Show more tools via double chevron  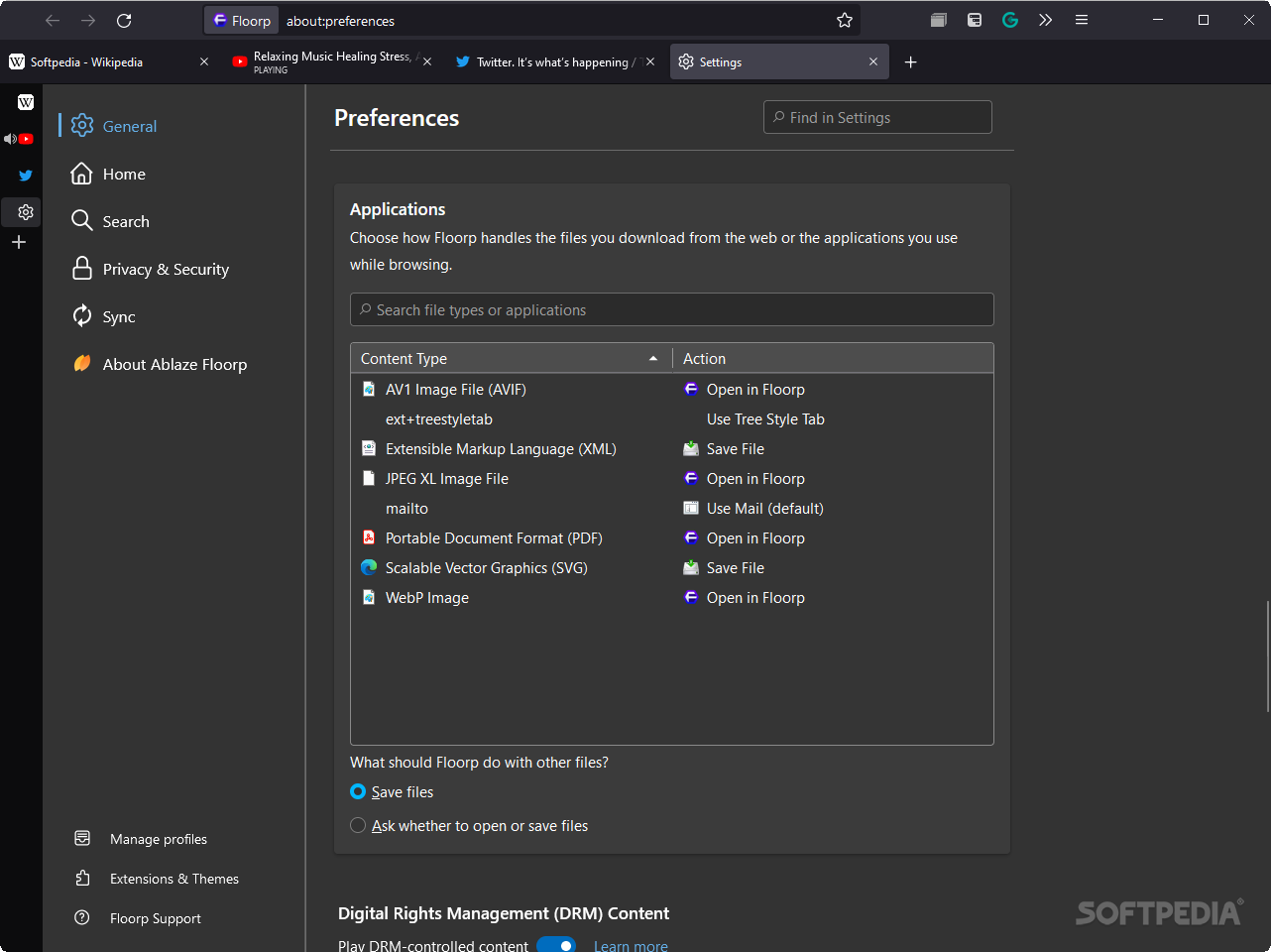point(1045,20)
